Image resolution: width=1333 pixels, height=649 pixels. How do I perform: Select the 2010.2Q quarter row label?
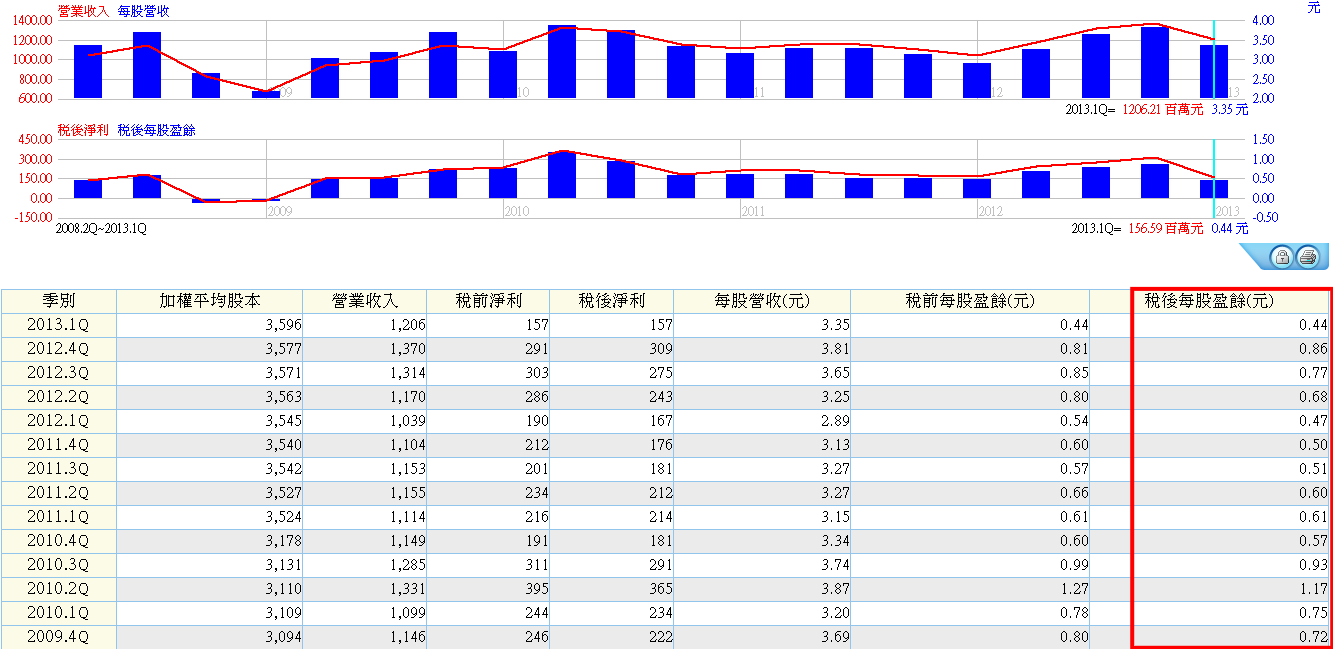pyautogui.click(x=59, y=589)
